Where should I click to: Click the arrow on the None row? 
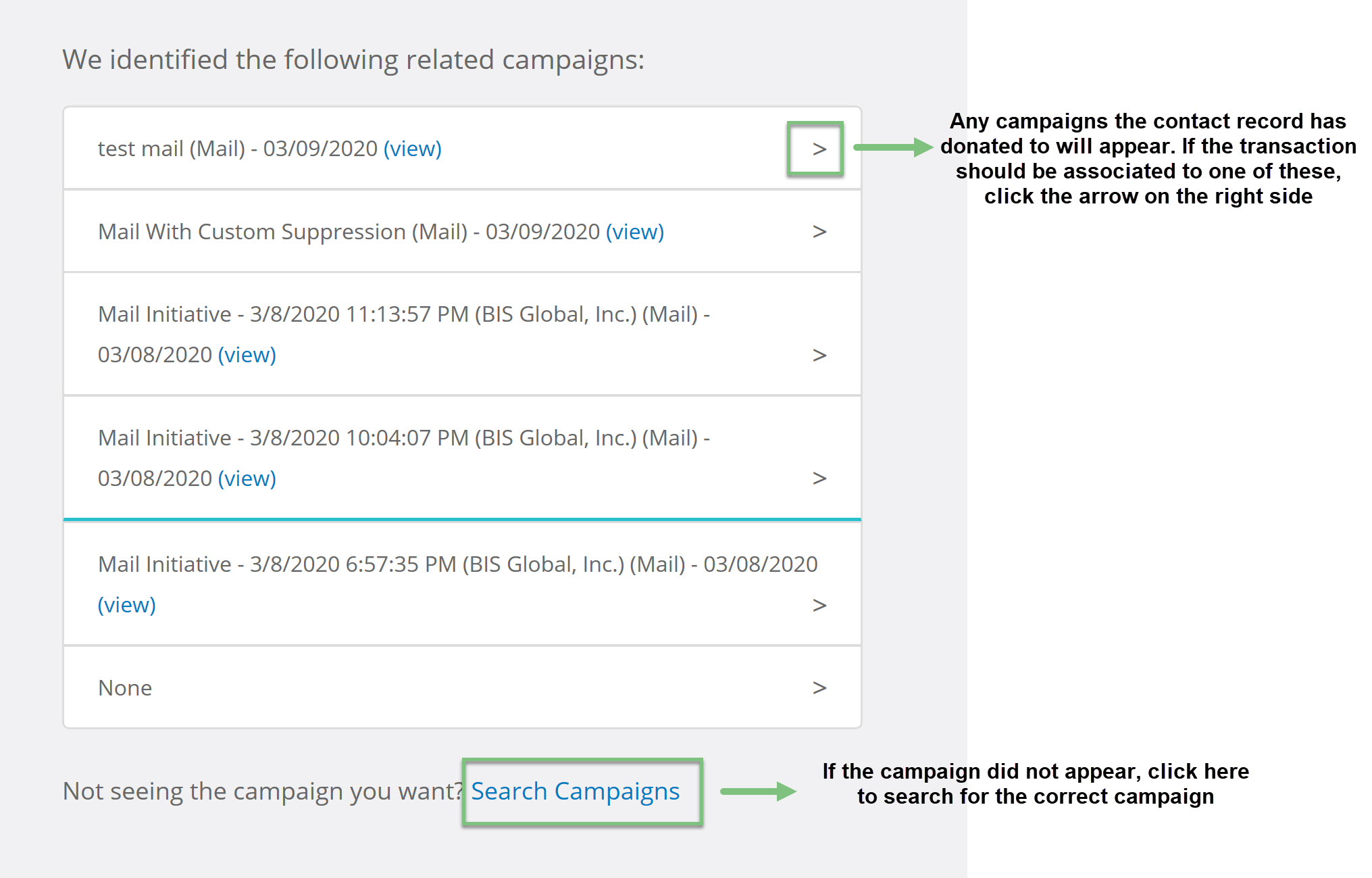(819, 688)
